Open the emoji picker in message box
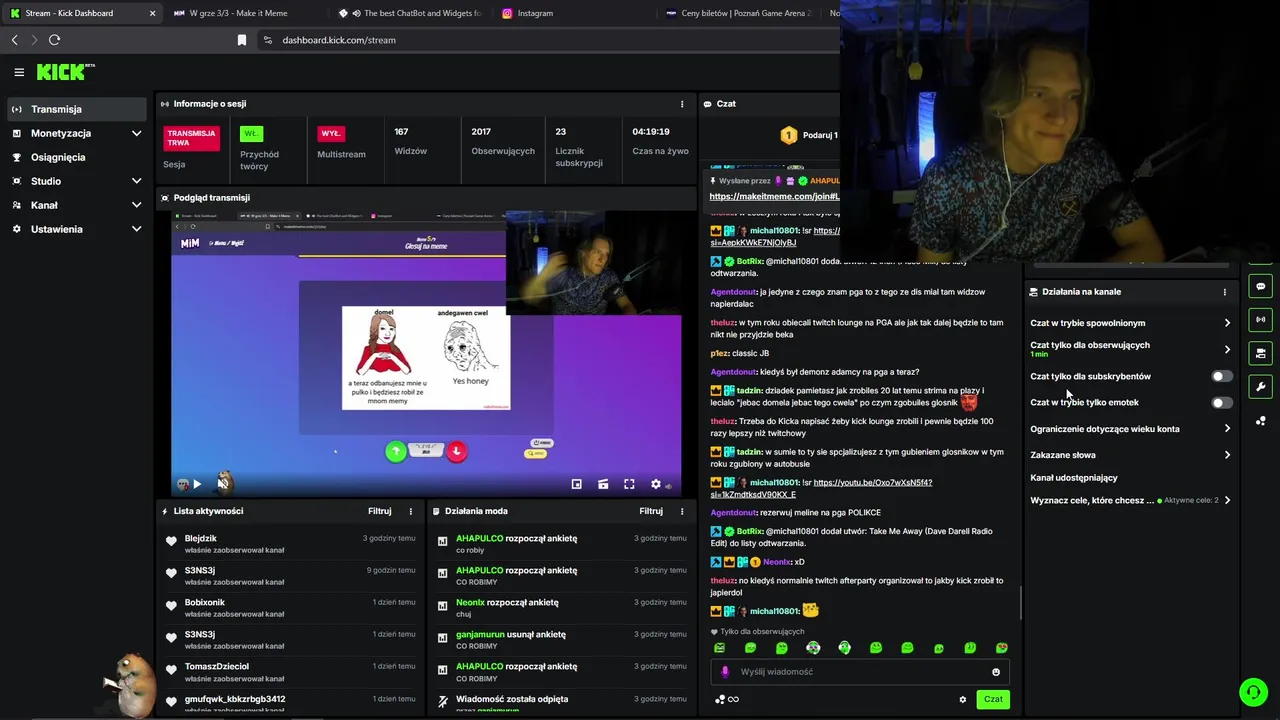 click(996, 672)
